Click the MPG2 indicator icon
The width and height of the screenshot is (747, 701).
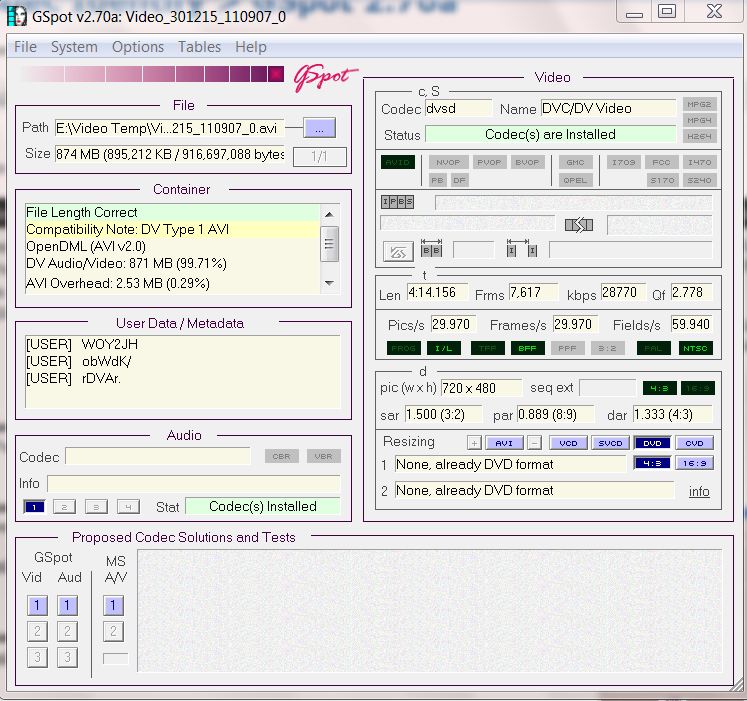[699, 104]
